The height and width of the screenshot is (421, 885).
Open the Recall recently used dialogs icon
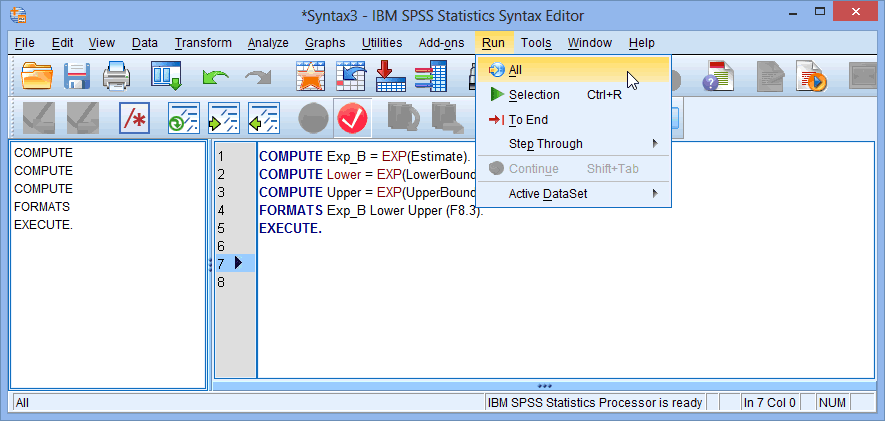tap(166, 76)
